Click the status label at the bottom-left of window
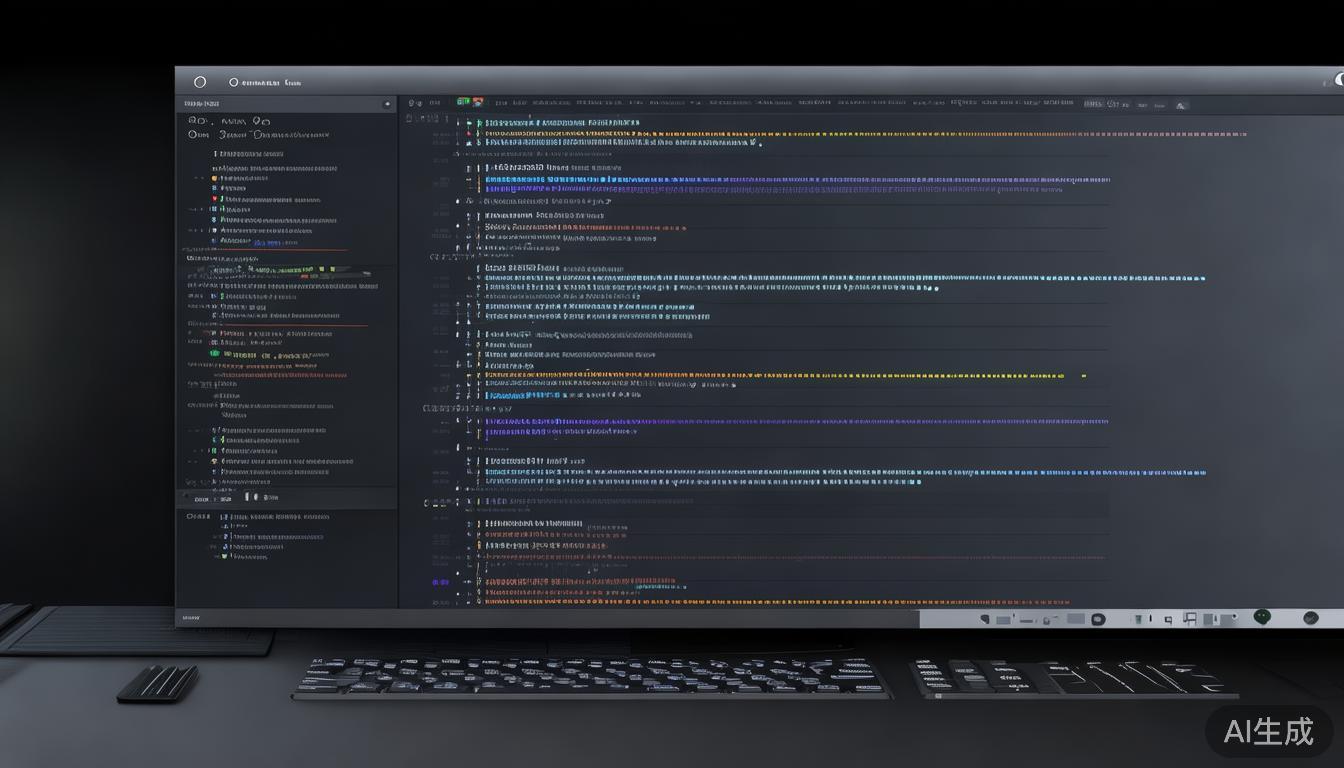1344x768 pixels. [189, 618]
